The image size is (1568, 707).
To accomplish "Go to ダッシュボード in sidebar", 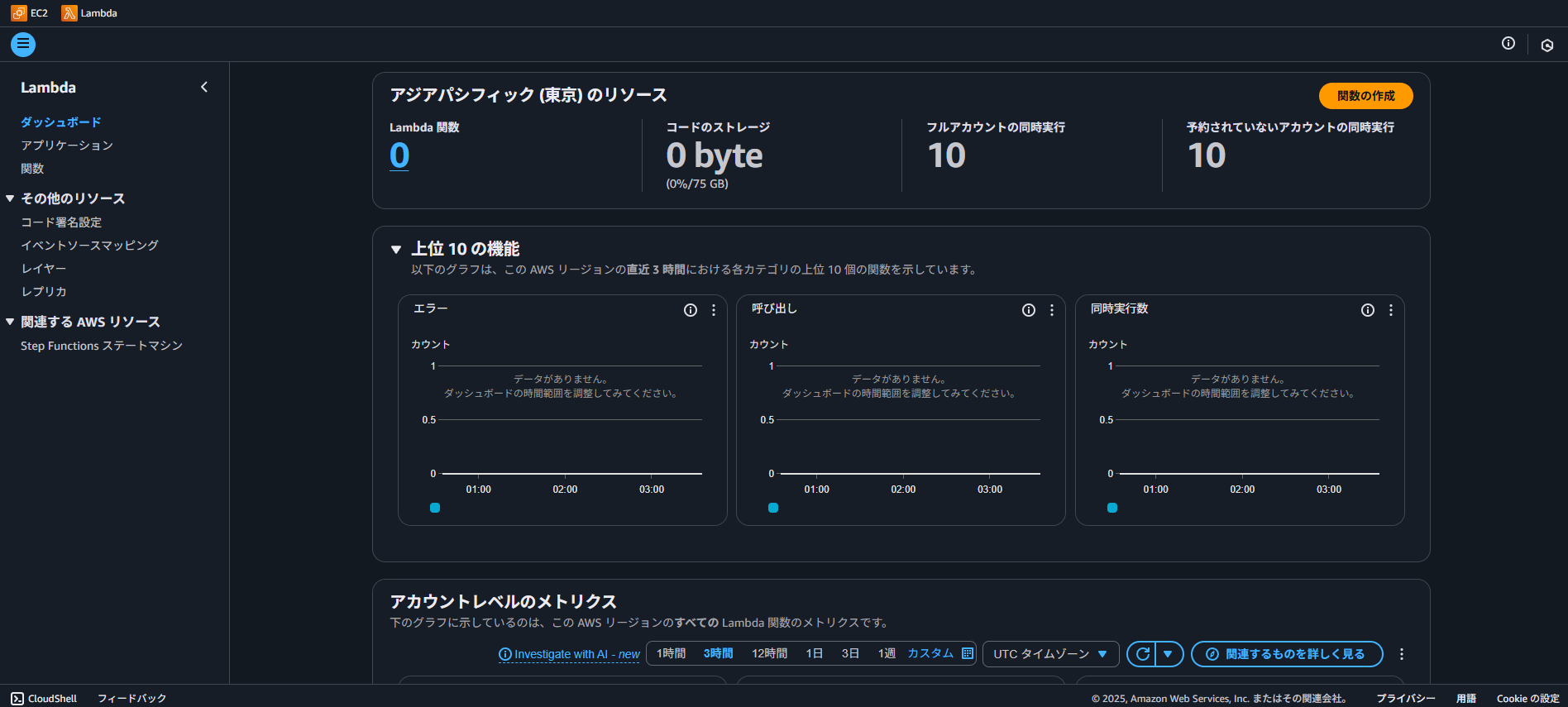I will [61, 122].
